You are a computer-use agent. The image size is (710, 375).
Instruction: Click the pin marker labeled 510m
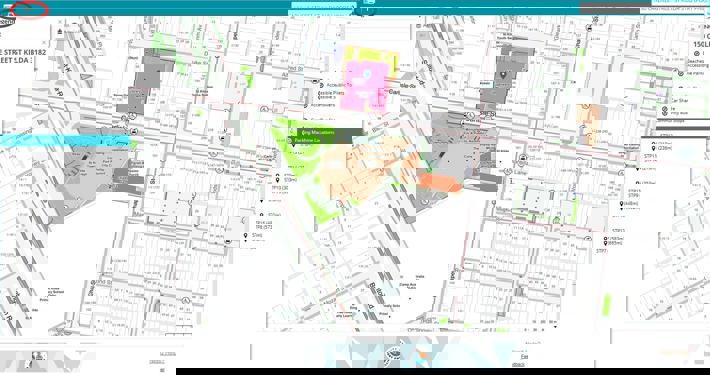pos(278,180)
